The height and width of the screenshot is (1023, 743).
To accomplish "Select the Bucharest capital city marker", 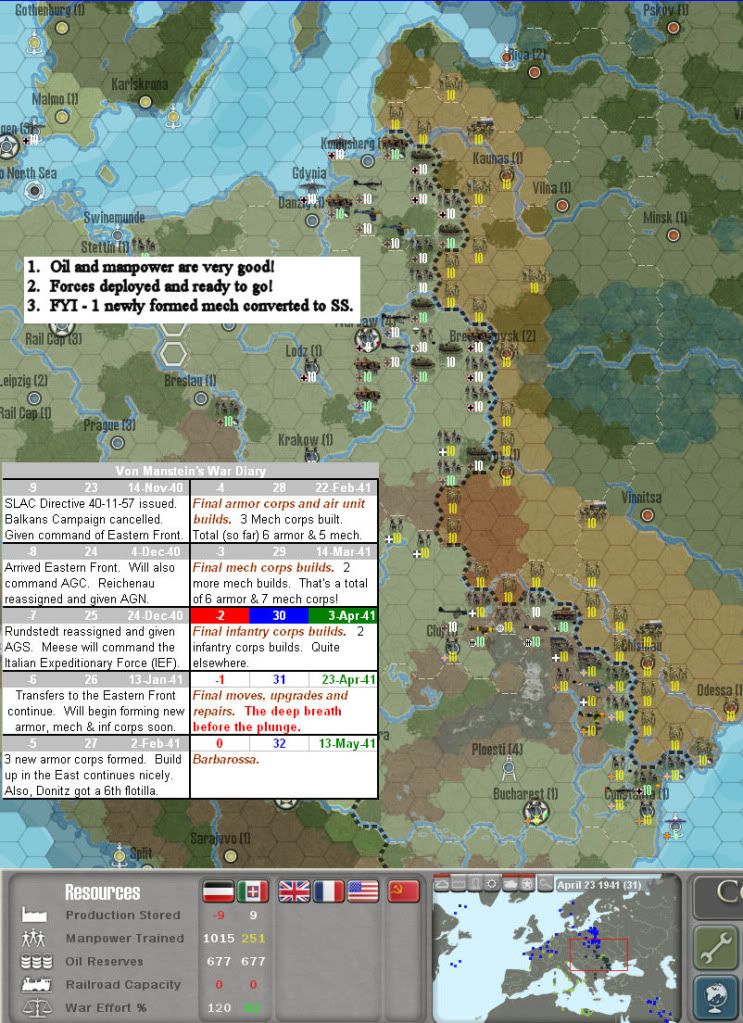I will point(536,812).
